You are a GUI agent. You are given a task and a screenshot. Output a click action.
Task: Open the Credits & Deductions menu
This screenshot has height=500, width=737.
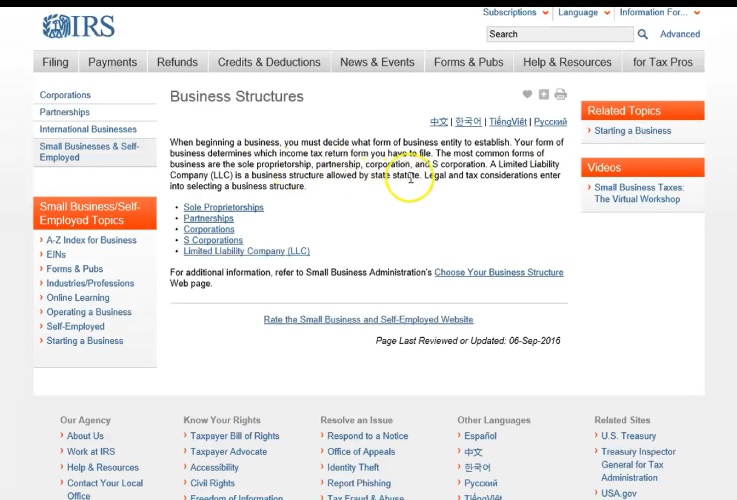pos(269,62)
